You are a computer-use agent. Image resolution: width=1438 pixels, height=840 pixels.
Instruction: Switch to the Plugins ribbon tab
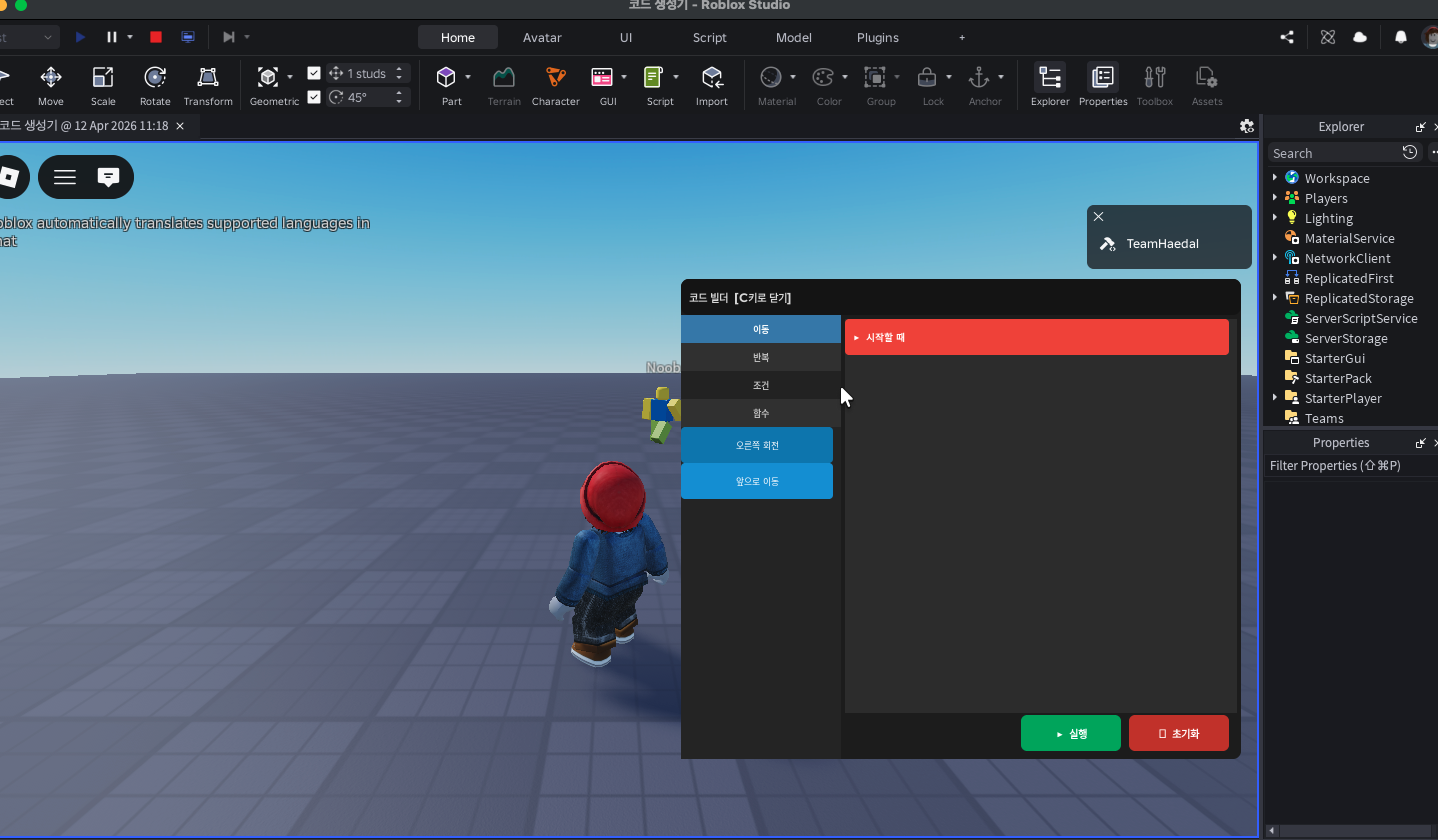[878, 37]
